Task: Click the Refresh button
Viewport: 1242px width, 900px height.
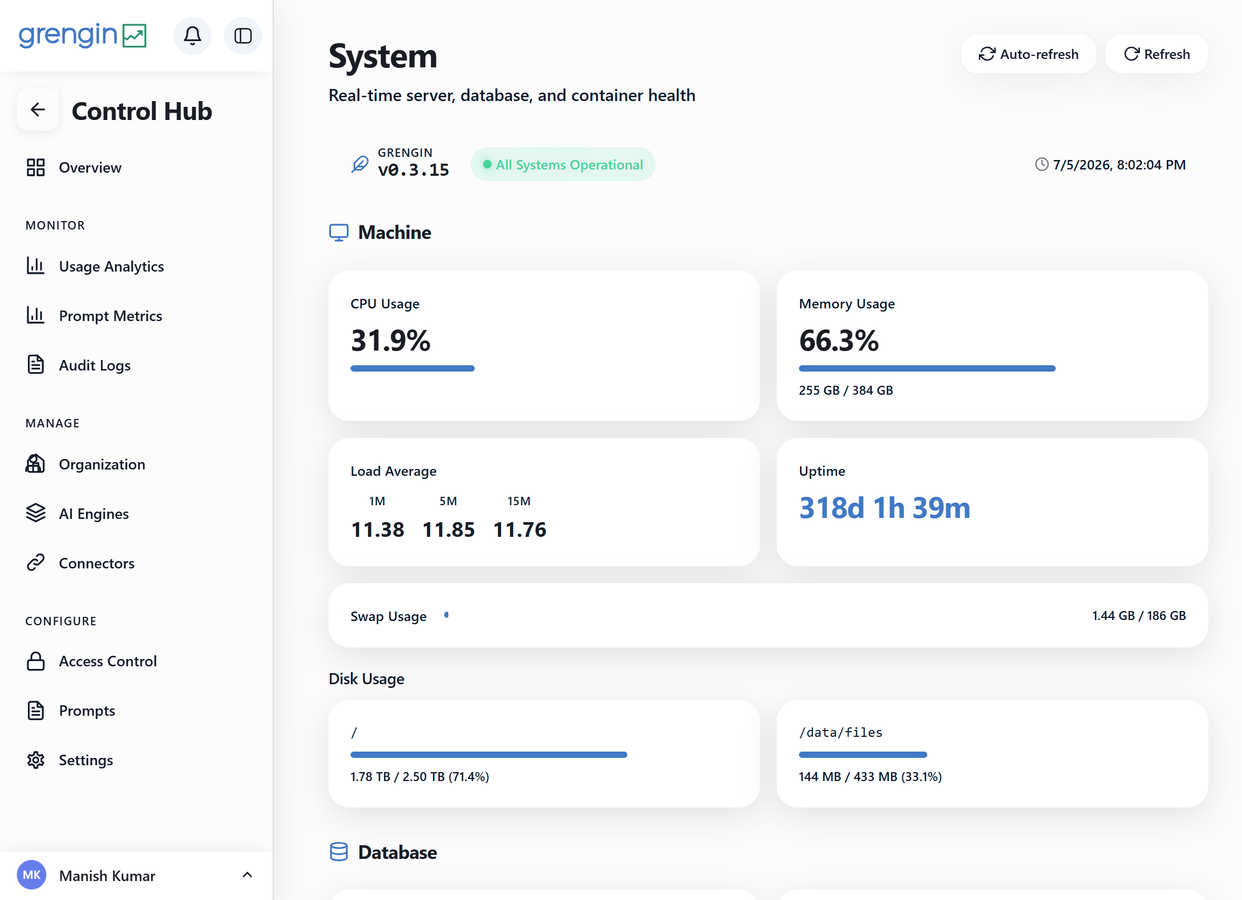Action: click(x=1156, y=54)
